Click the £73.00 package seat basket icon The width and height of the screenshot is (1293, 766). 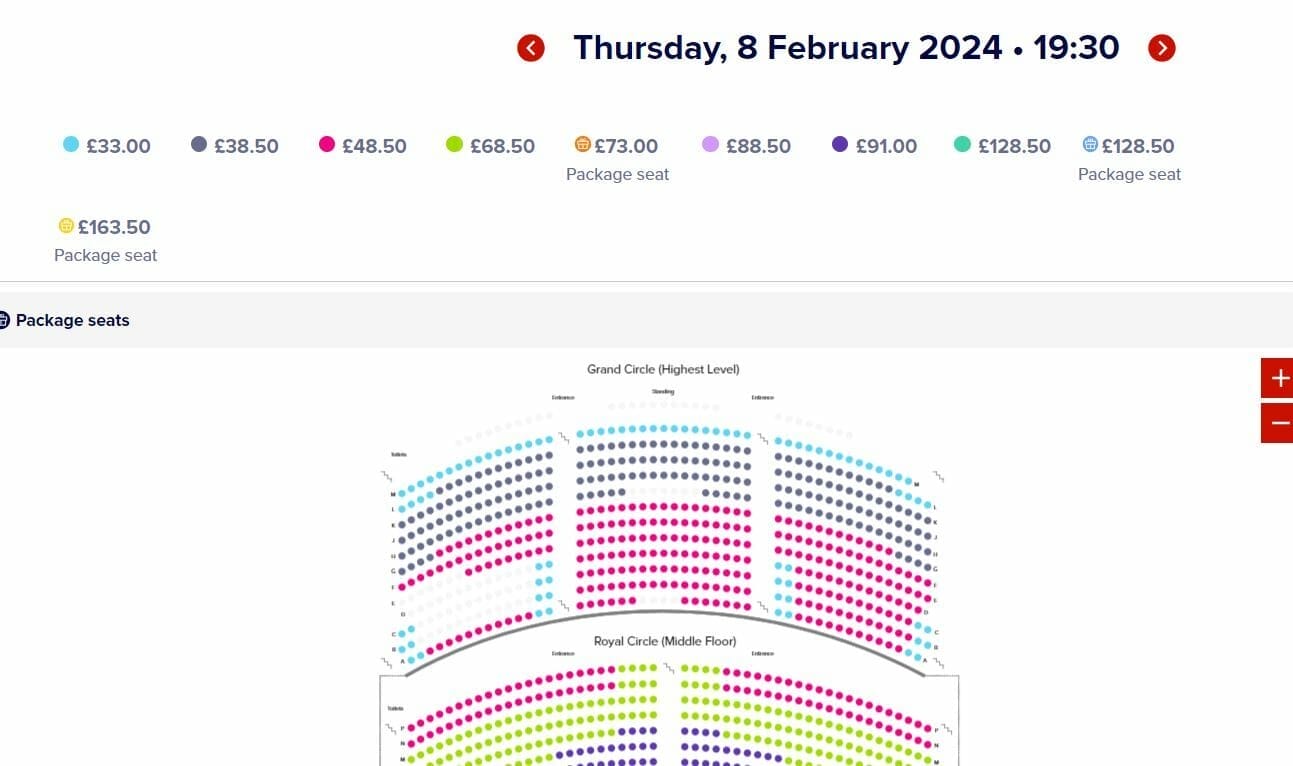click(x=583, y=145)
